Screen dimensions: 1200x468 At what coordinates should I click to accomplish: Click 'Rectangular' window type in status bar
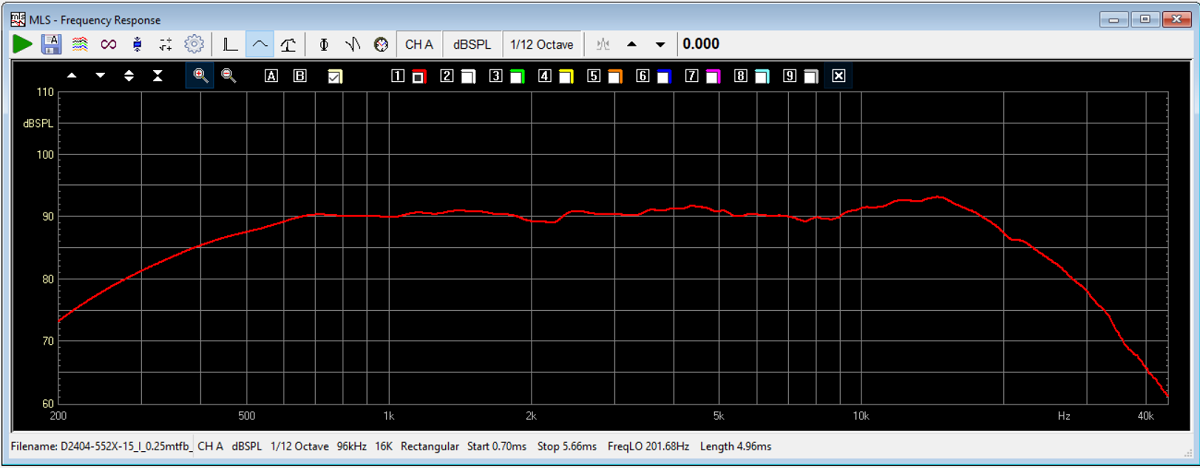coord(430,446)
